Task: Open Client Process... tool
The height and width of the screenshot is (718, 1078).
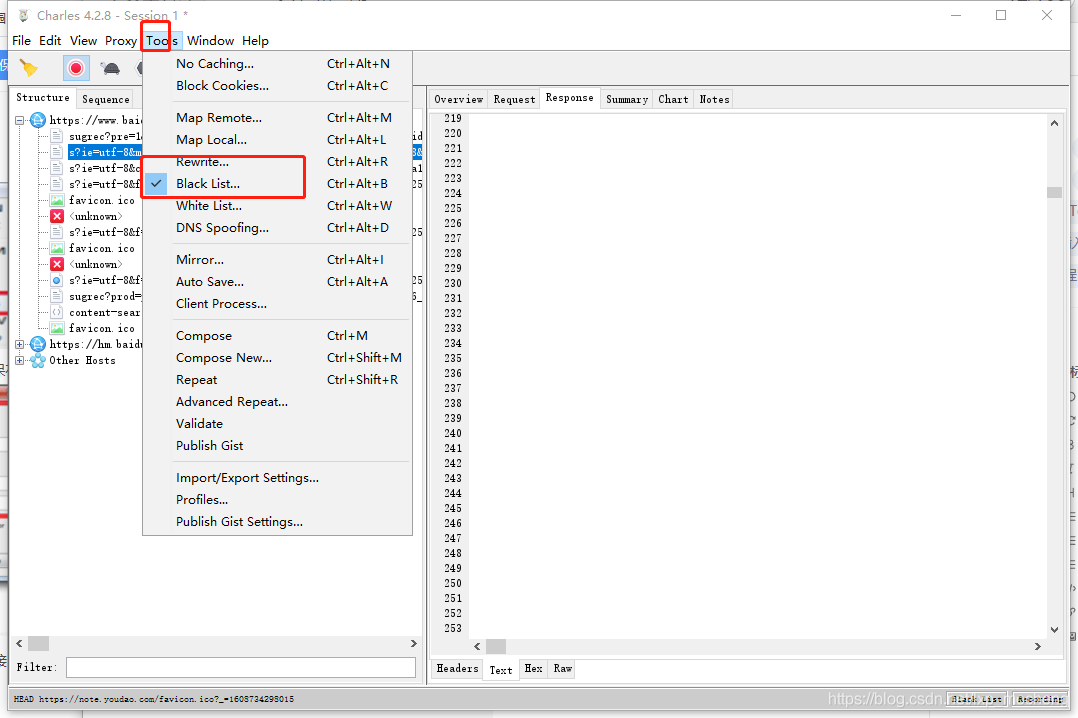Action: 277,303
